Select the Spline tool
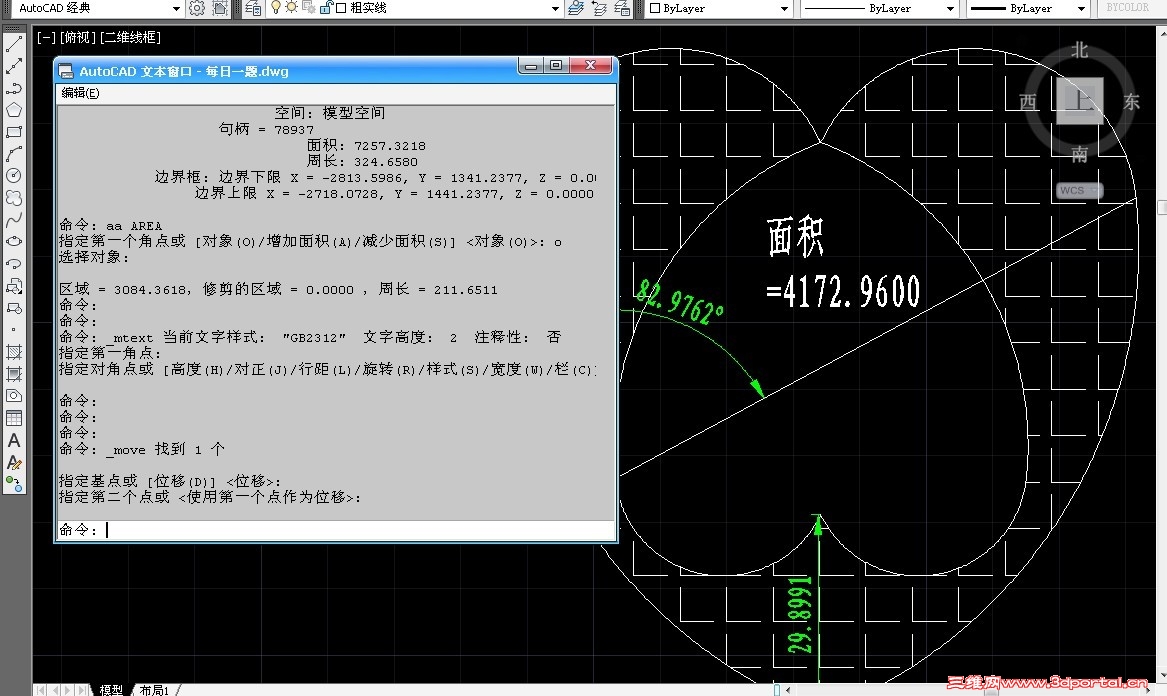The image size is (1167, 696). (x=13, y=220)
